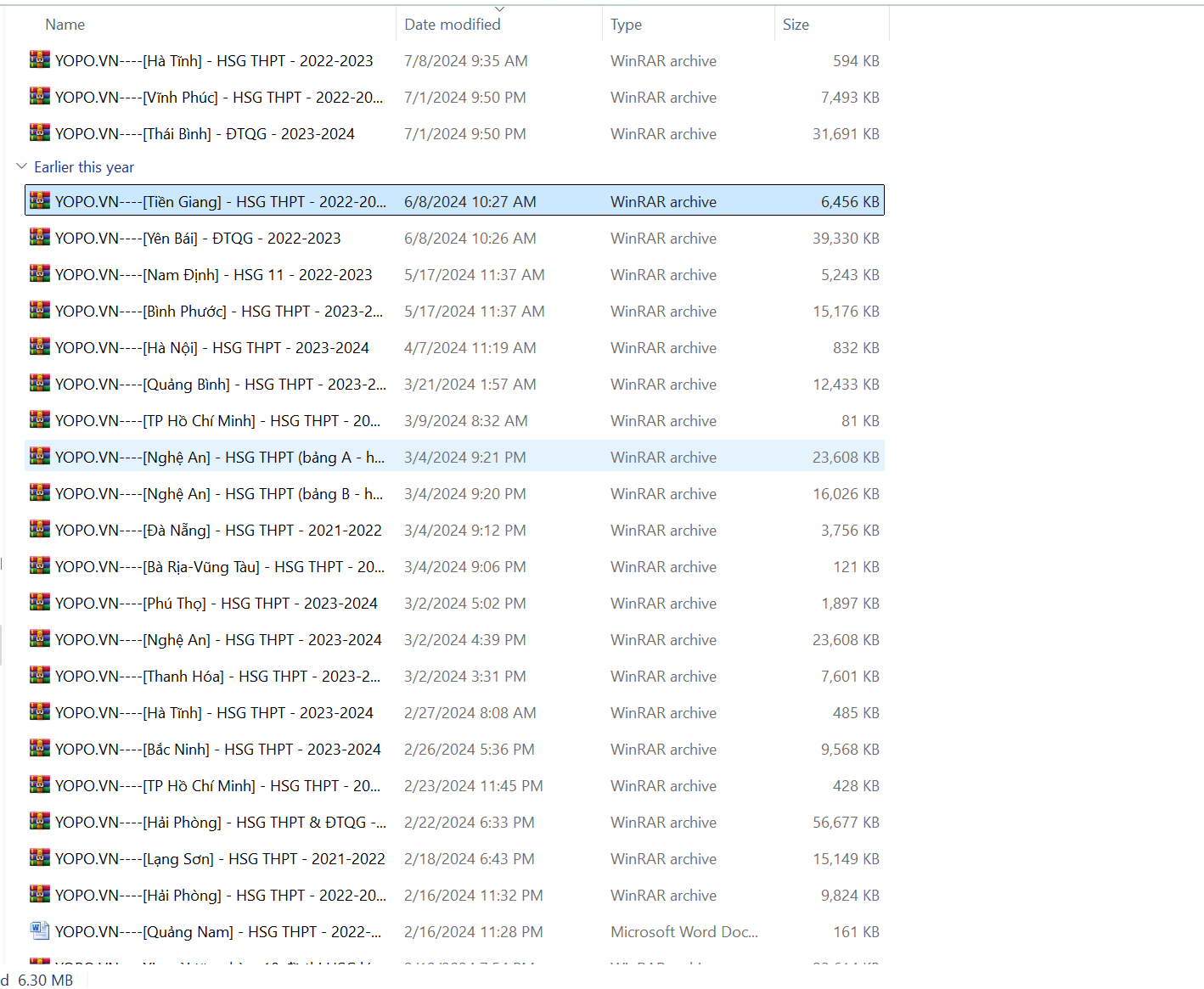1204x989 pixels.
Task: Click archive icon of Nghệ An bảng B file
Action: point(40,492)
